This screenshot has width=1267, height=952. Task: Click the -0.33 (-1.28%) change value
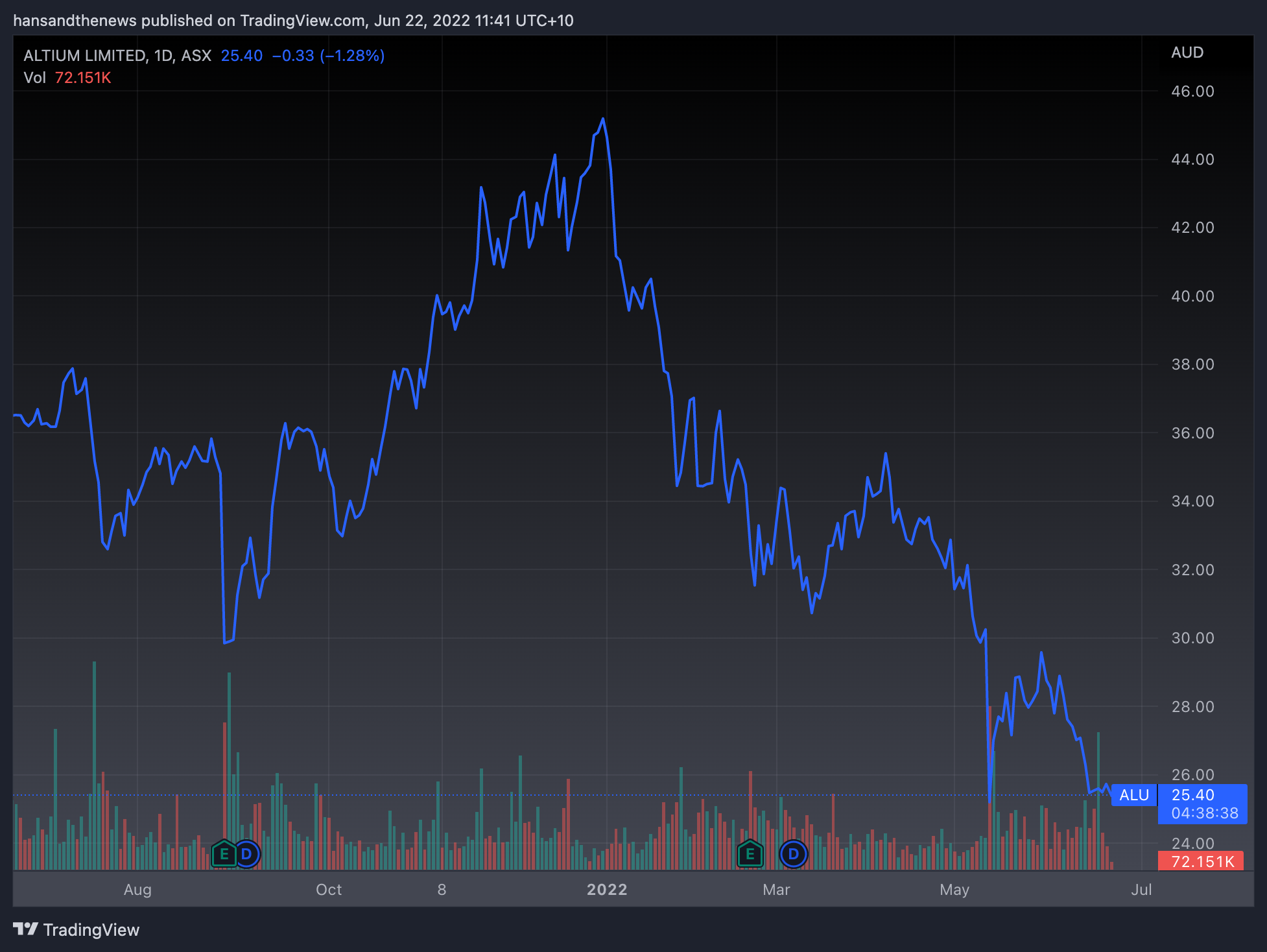(x=328, y=56)
